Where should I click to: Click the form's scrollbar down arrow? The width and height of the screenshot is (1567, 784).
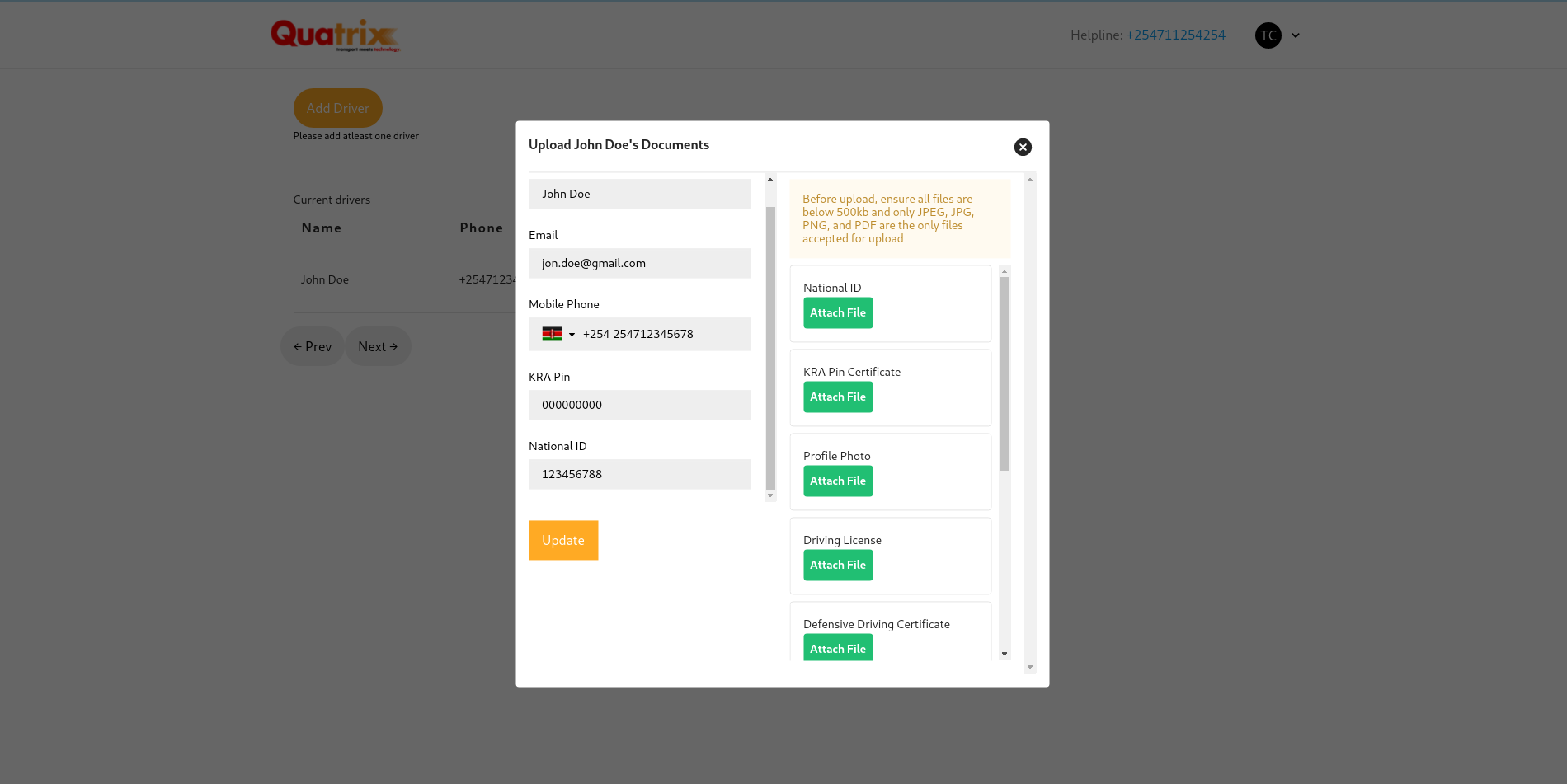770,495
